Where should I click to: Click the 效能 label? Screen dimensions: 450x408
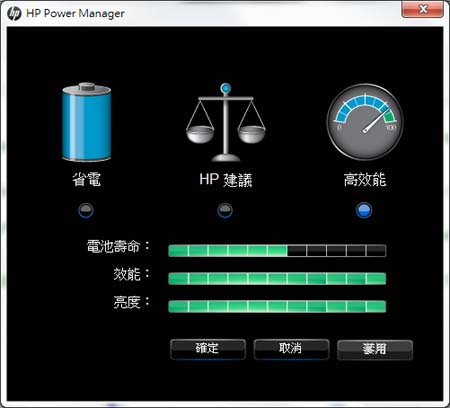pos(132,274)
